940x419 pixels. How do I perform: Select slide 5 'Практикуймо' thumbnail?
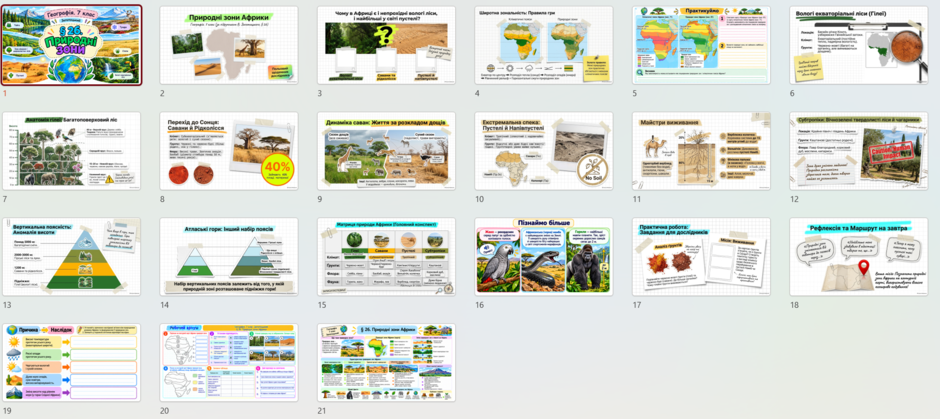pos(701,46)
